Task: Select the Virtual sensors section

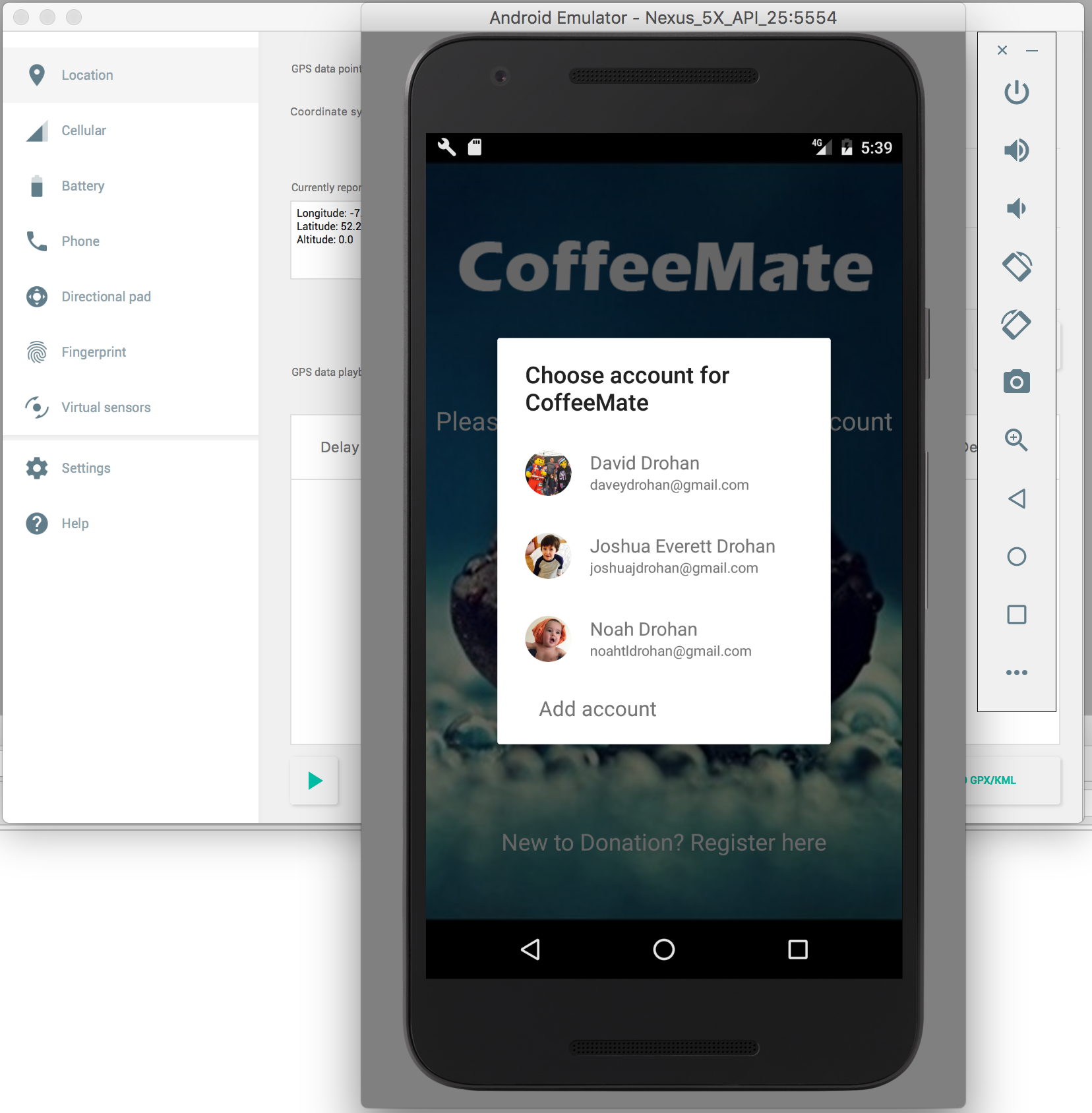Action: click(106, 407)
